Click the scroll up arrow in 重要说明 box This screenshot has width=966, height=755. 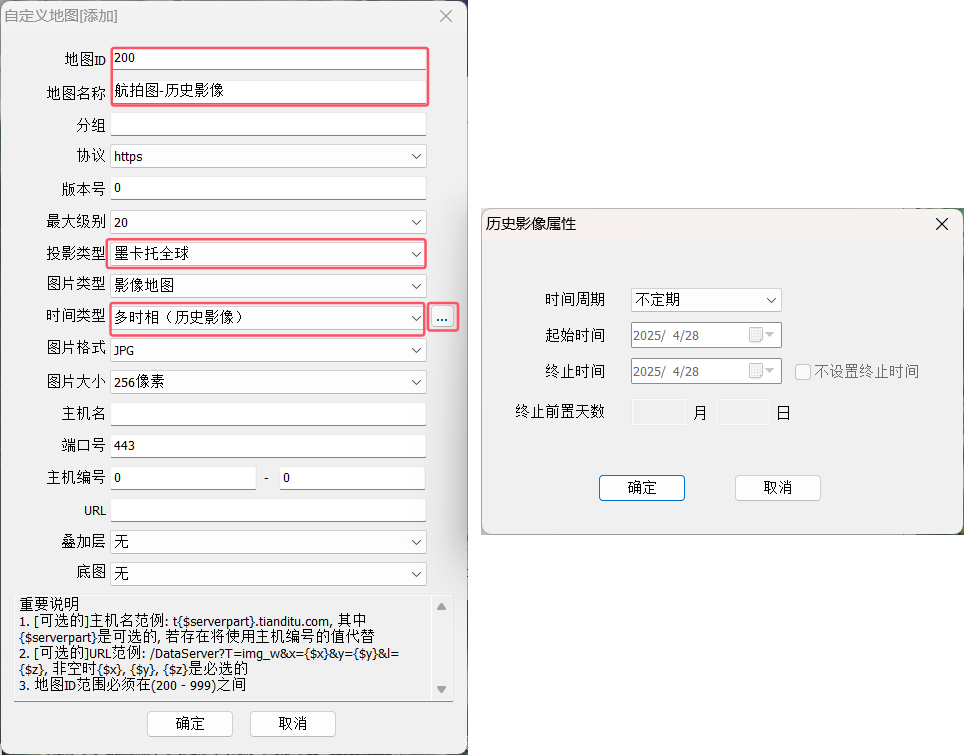coord(442,607)
